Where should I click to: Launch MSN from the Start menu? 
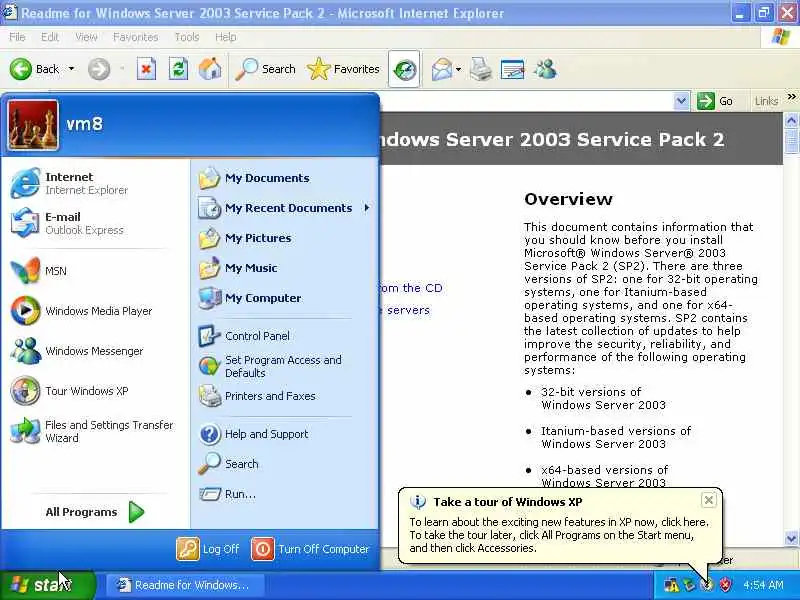coord(95,270)
